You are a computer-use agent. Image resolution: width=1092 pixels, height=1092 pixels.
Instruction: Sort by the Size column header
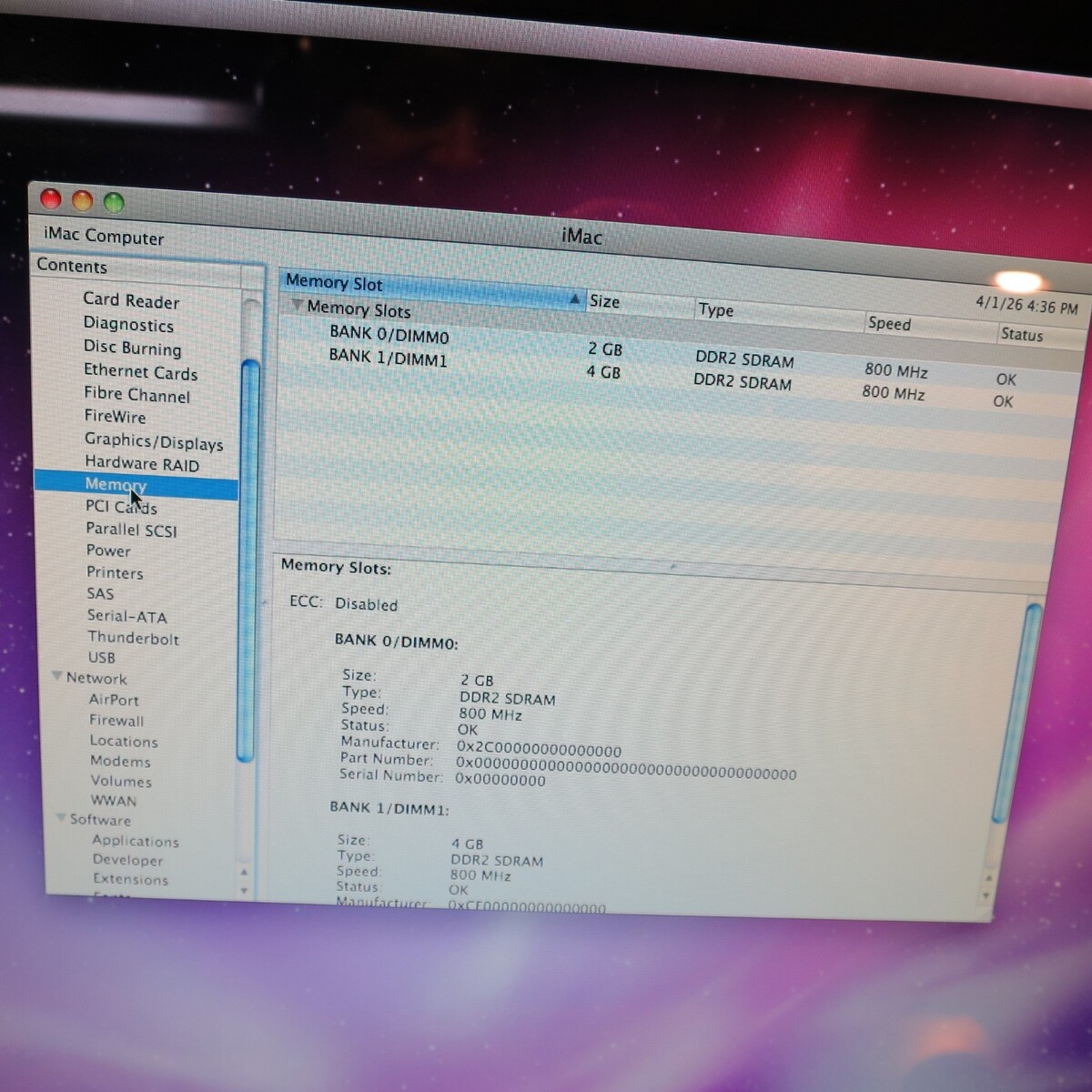coord(604,301)
